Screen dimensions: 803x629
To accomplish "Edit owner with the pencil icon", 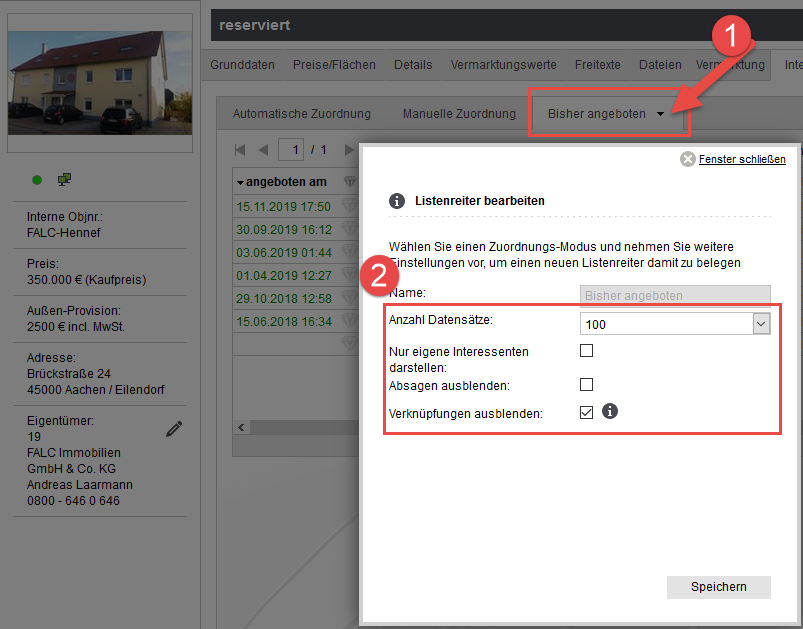I will [174, 429].
